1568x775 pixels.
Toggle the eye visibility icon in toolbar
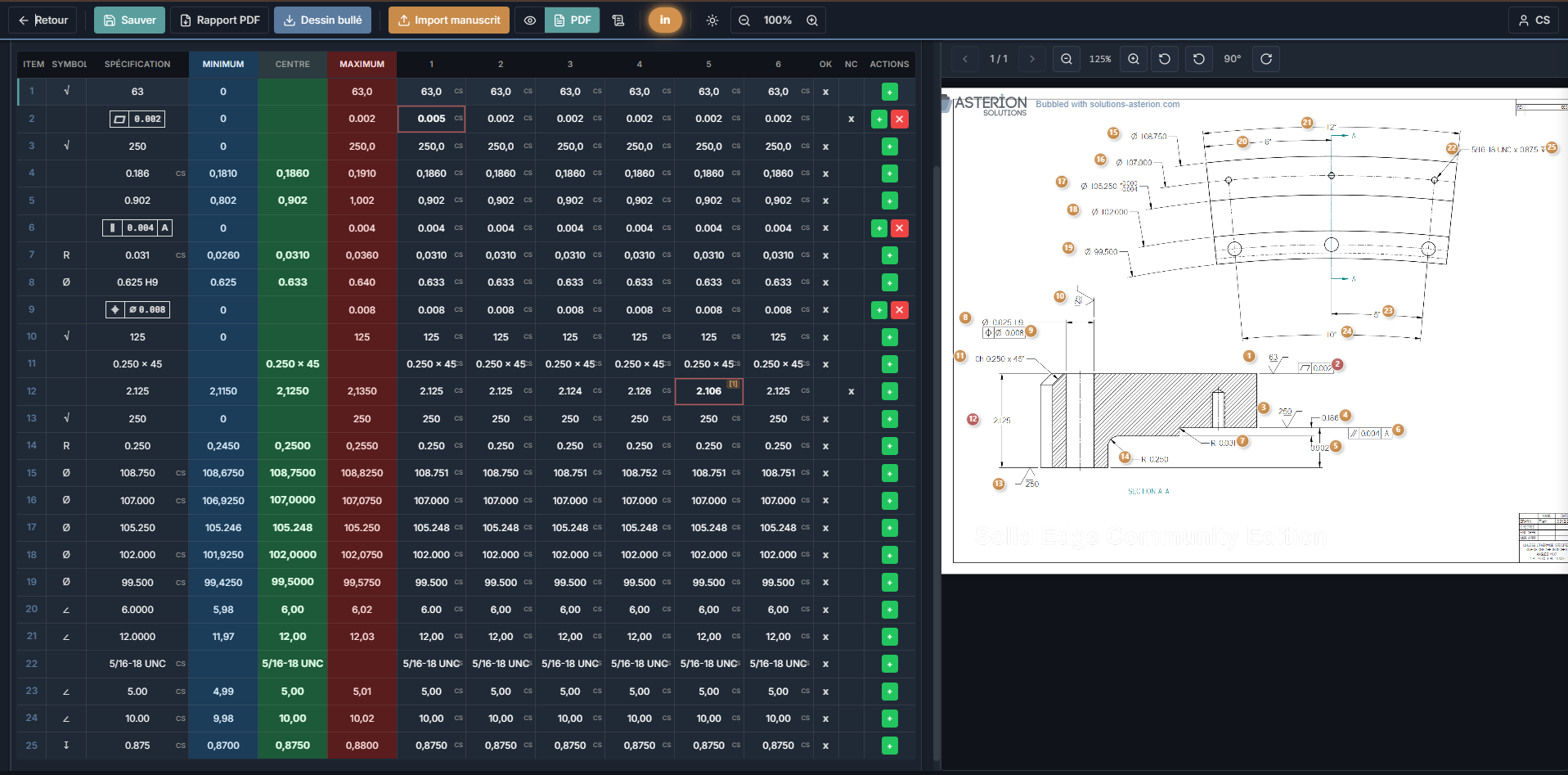pyautogui.click(x=530, y=20)
